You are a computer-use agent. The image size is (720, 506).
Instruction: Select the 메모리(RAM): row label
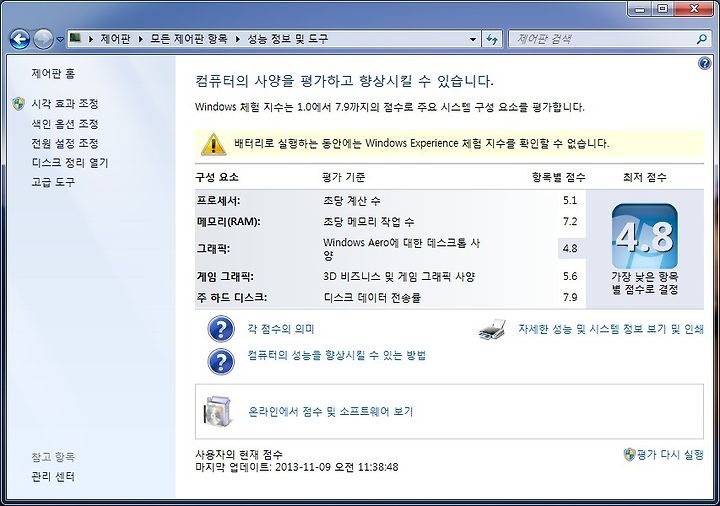coord(228,222)
